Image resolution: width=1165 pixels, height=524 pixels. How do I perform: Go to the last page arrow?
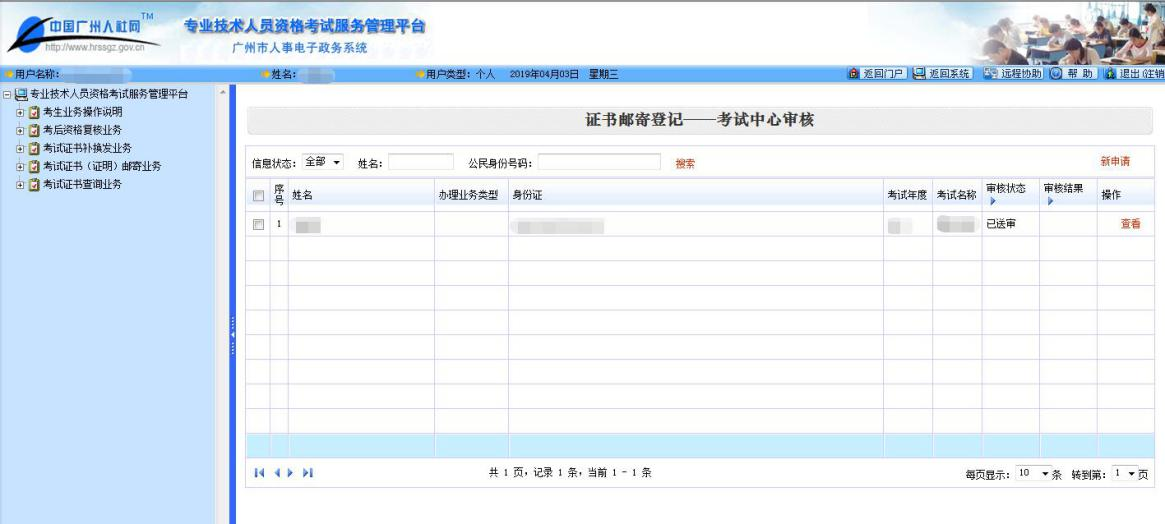click(x=308, y=473)
